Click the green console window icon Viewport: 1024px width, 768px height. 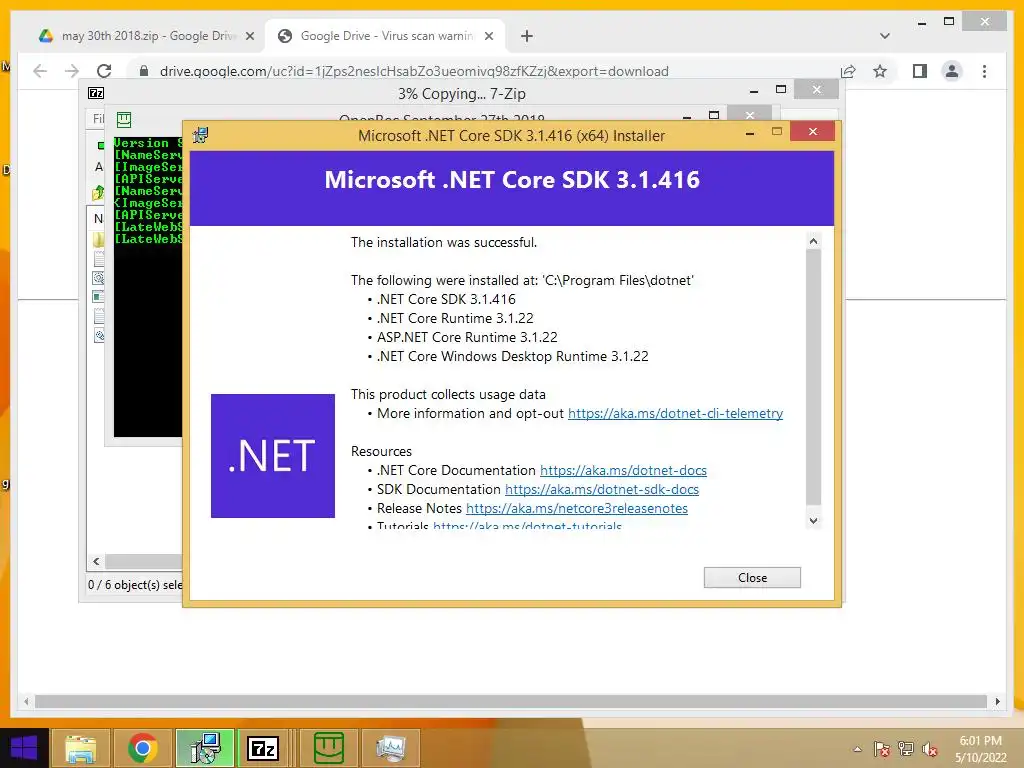click(x=123, y=120)
